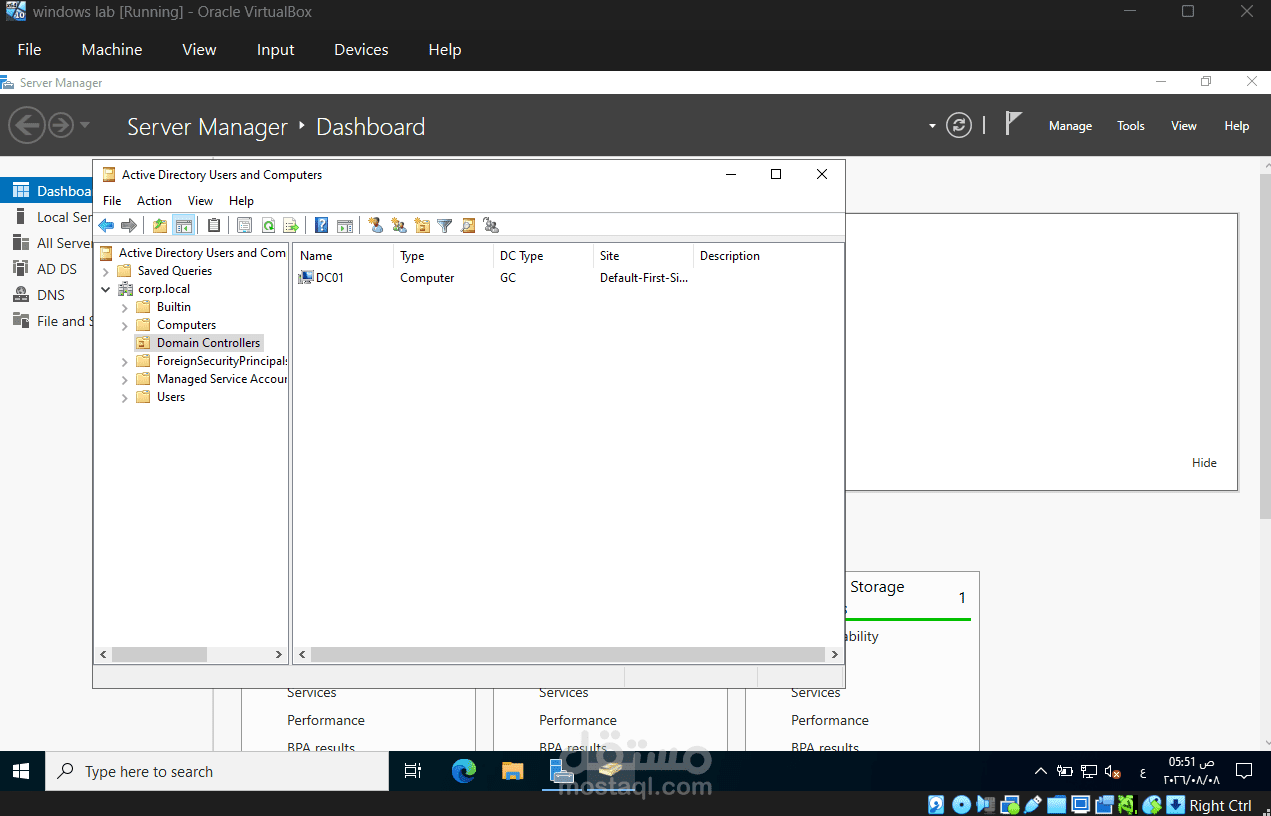Open Microsoft Edge from taskbar

point(464,771)
